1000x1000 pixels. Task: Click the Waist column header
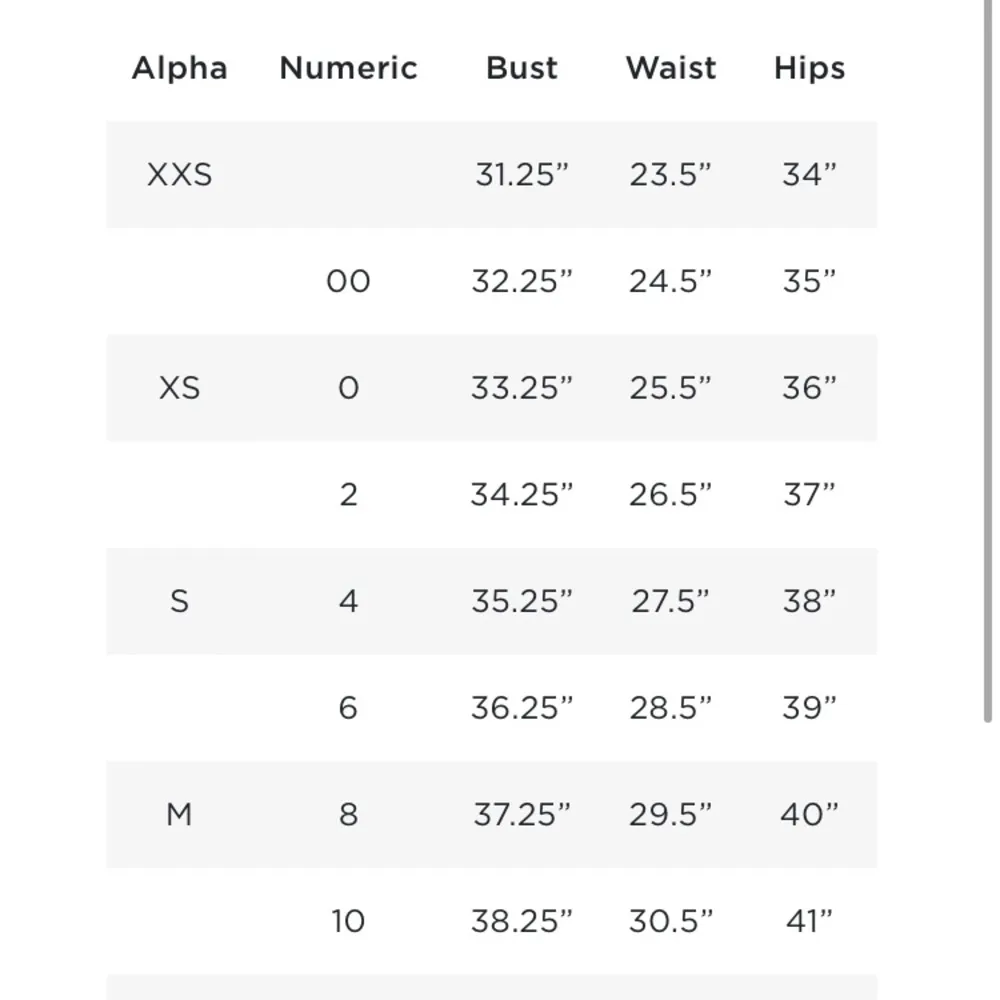[671, 68]
